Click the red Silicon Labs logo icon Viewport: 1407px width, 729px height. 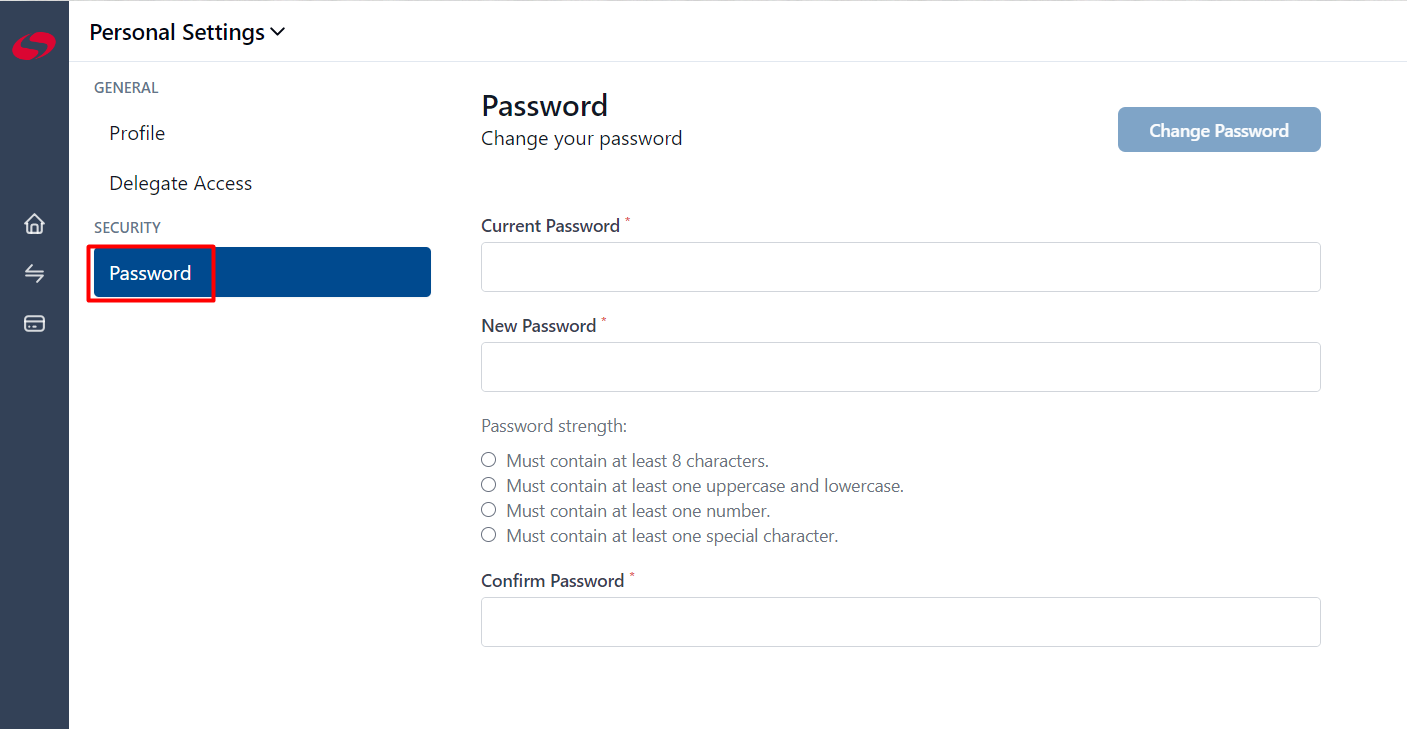[x=34, y=45]
